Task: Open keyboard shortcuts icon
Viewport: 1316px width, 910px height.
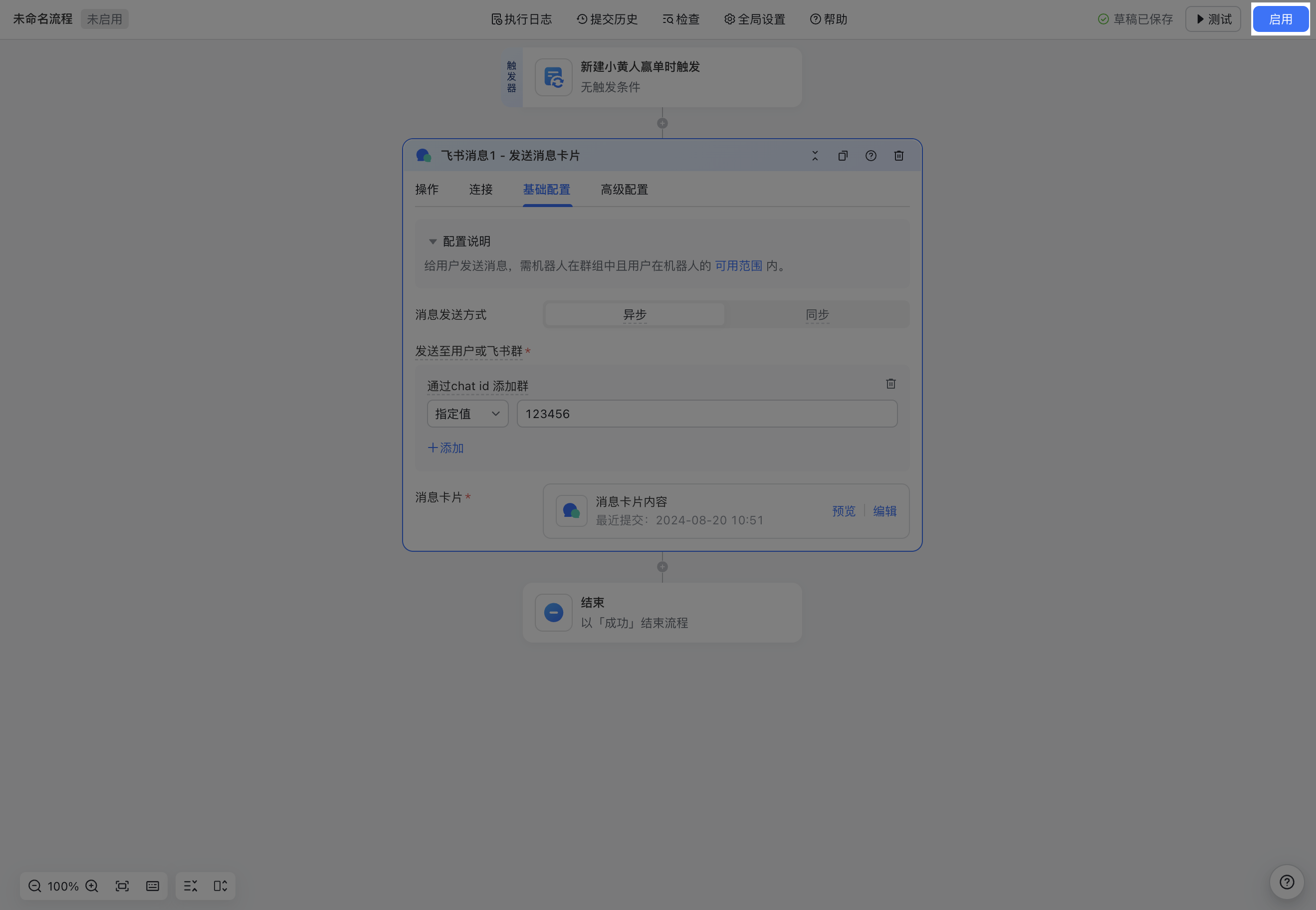Action: 152,886
